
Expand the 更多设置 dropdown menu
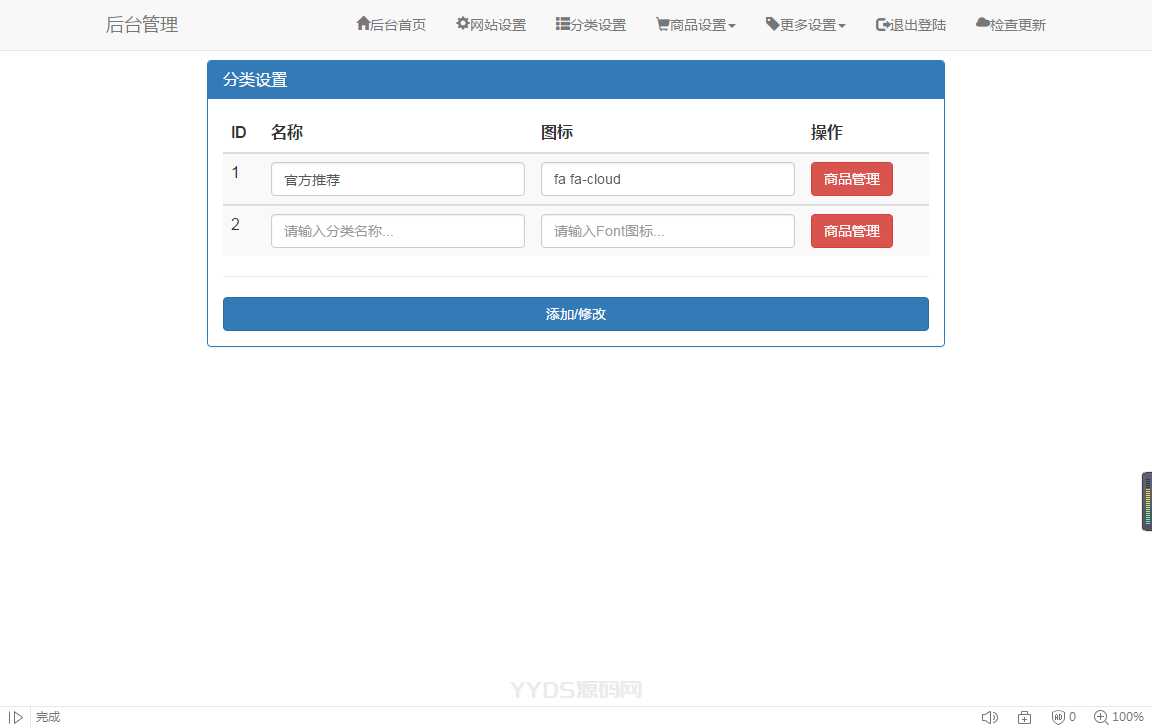[806, 25]
